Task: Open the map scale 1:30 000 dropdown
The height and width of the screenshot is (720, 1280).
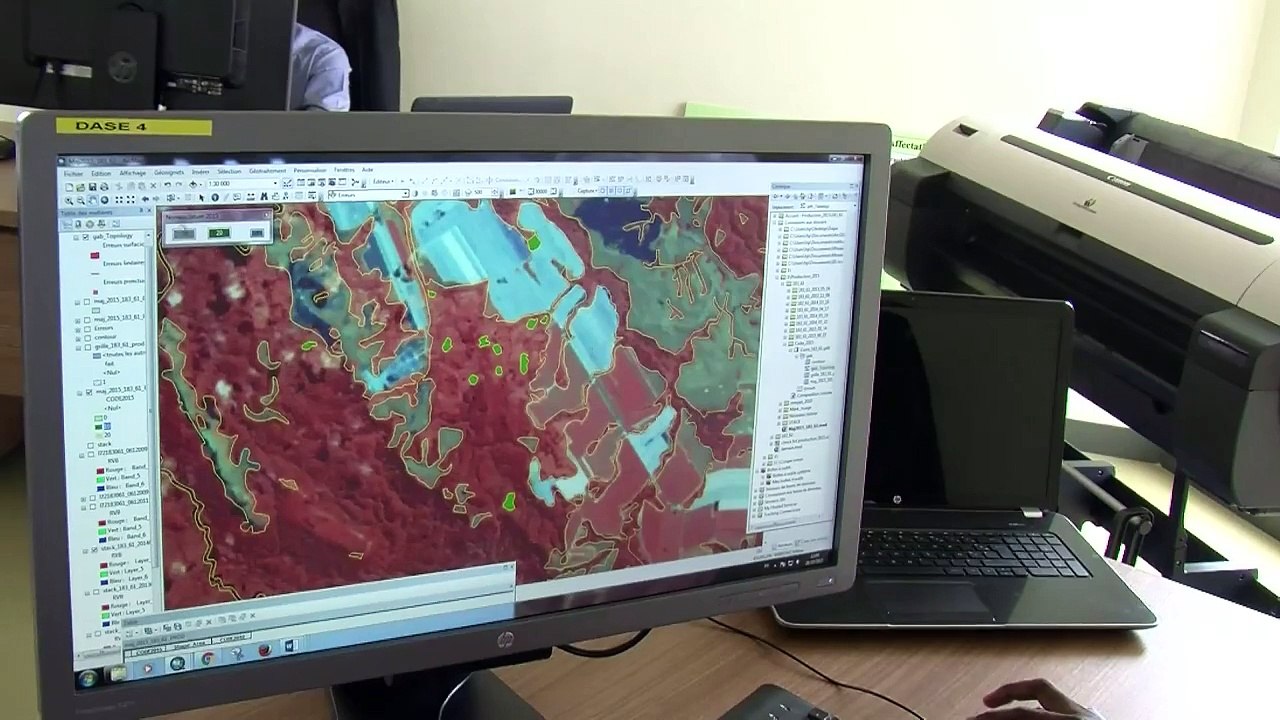Action: point(275,183)
